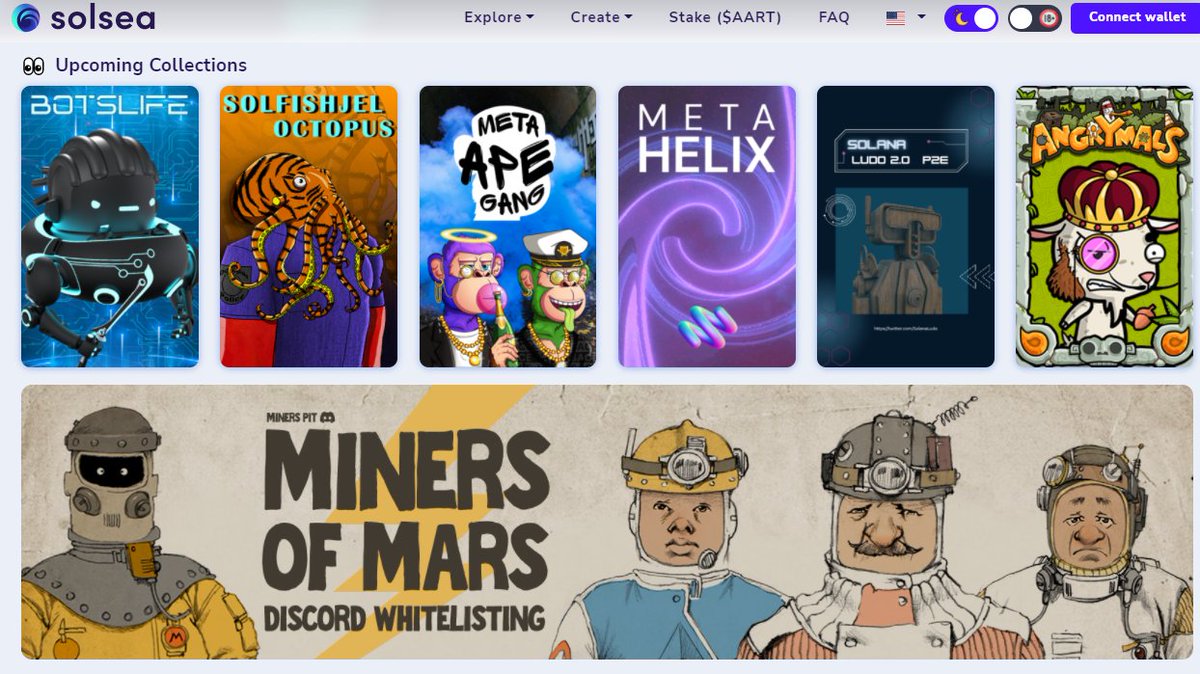This screenshot has width=1200, height=674.
Task: Expand the language selector arrow
Action: coord(921,17)
